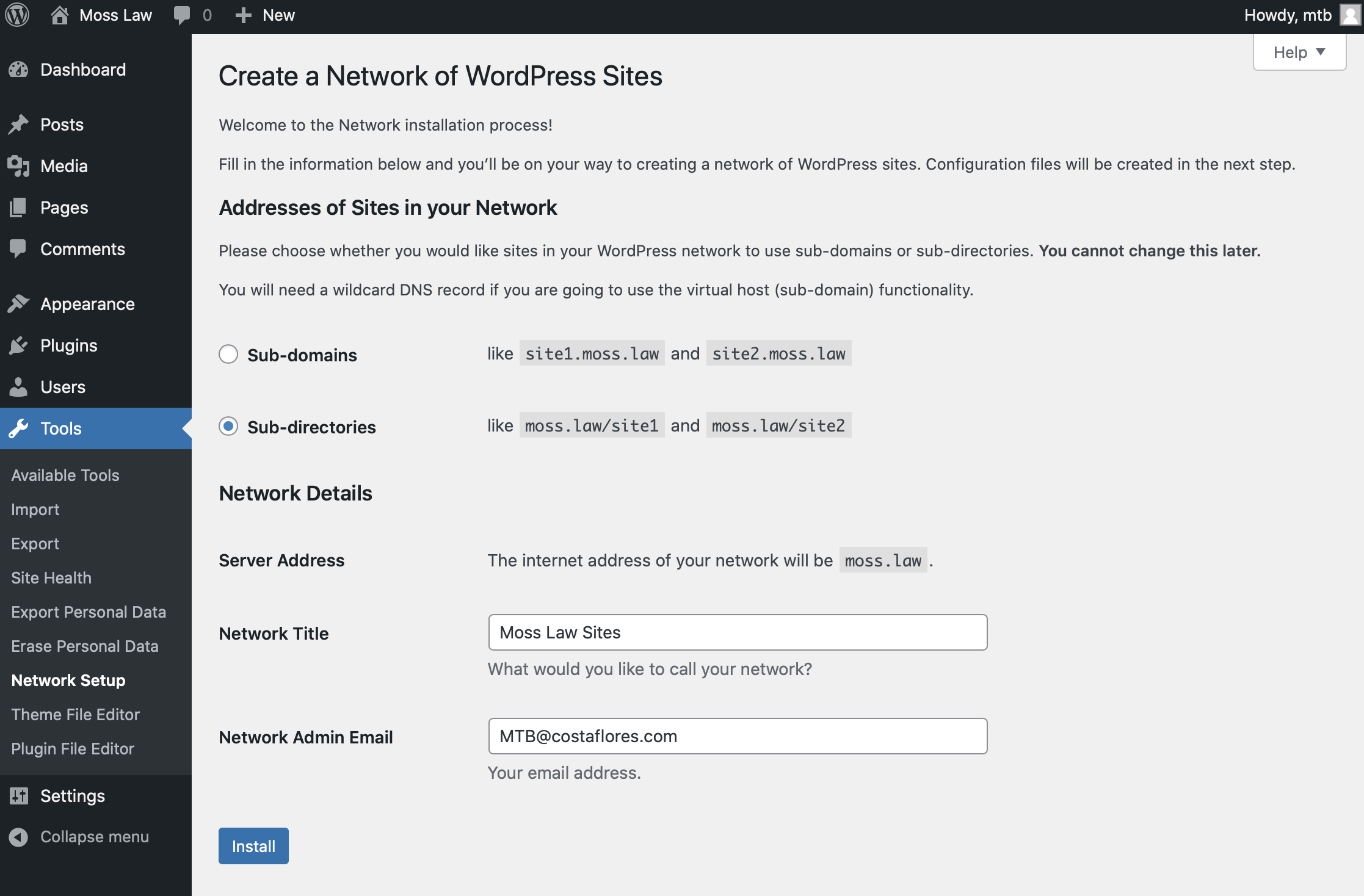
Task: Click Howdy, mtb account link
Action: coord(1288,15)
